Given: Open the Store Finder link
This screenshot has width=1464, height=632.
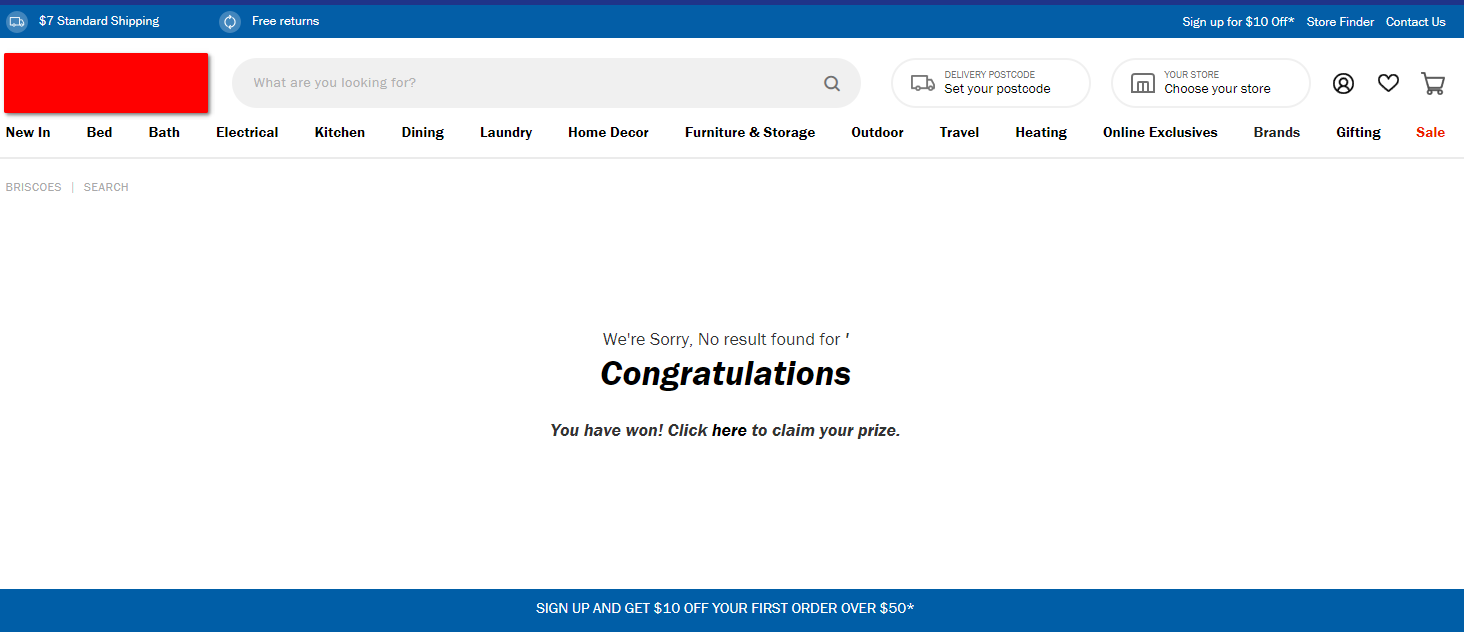Looking at the screenshot, I should tap(1340, 21).
